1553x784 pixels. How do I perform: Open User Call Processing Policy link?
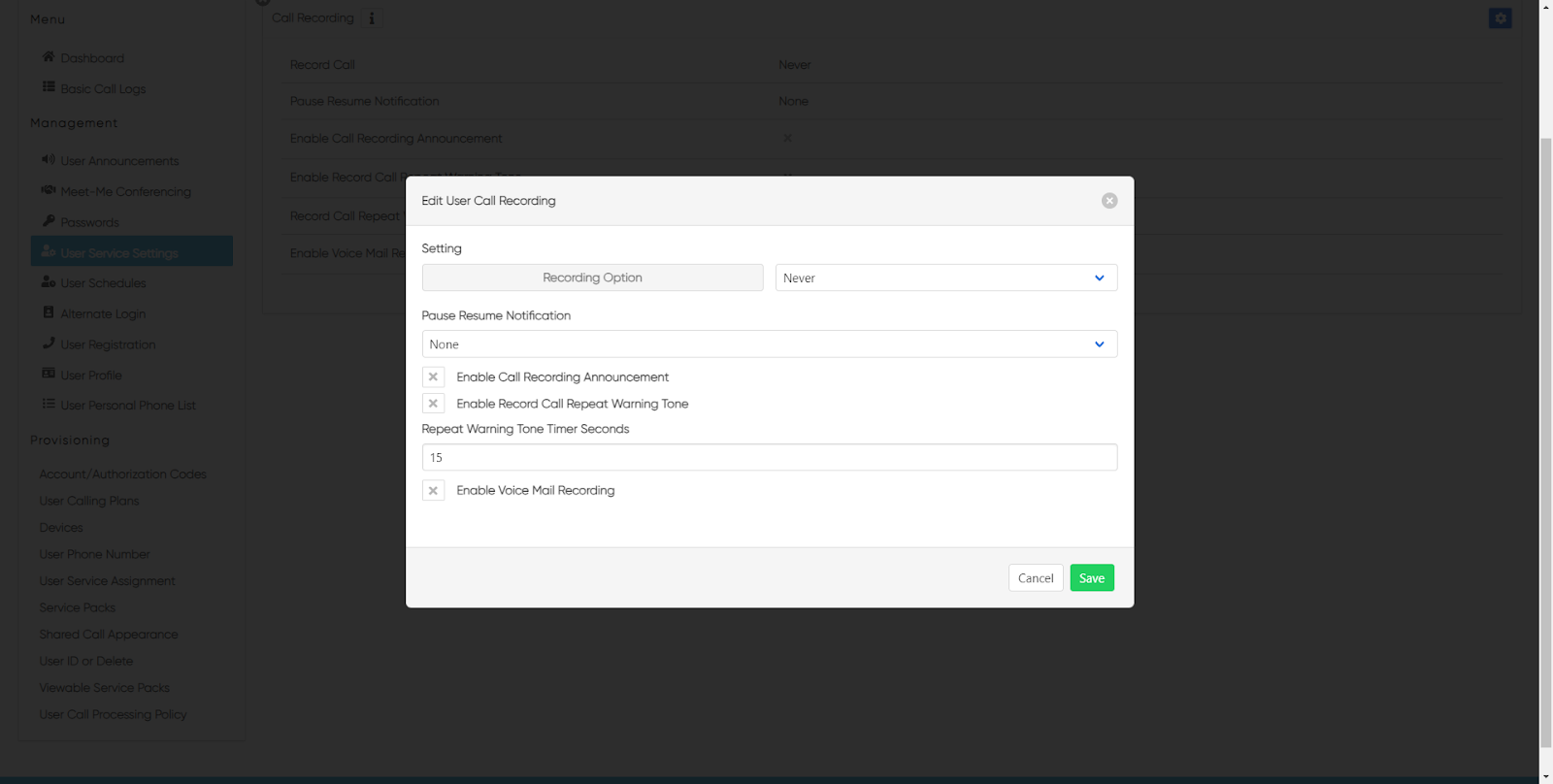tap(113, 715)
